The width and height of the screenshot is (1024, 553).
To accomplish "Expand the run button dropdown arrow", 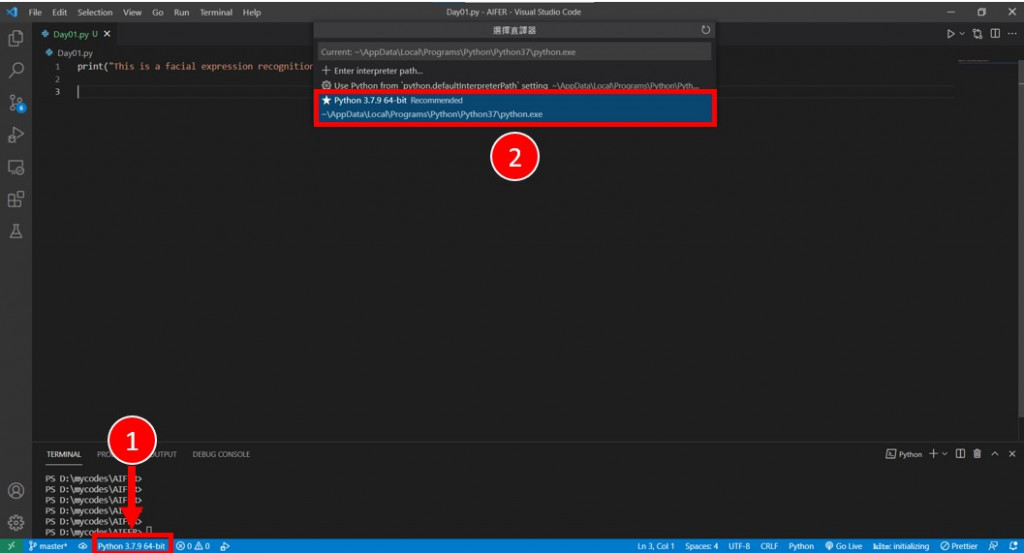I will [x=962, y=34].
